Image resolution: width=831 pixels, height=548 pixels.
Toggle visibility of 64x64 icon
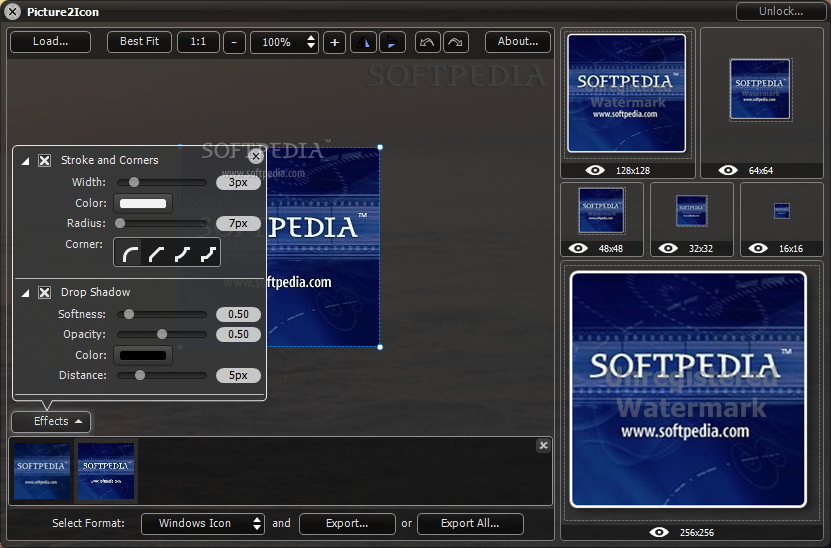[728, 170]
